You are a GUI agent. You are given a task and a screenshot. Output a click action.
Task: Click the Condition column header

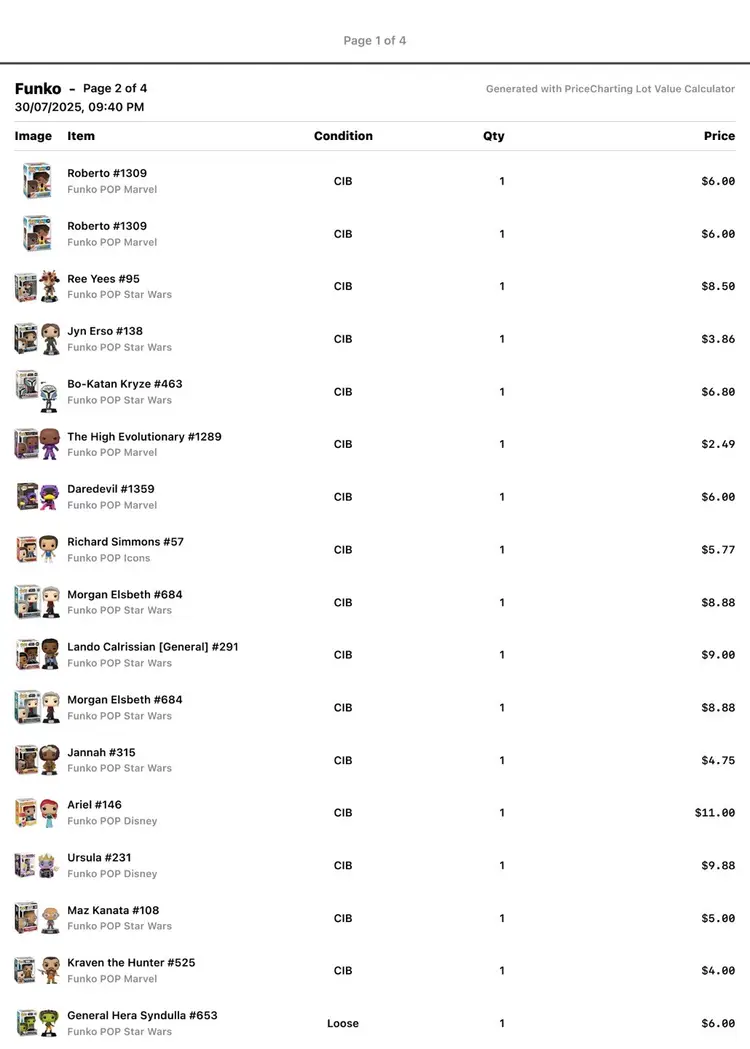click(x=343, y=136)
